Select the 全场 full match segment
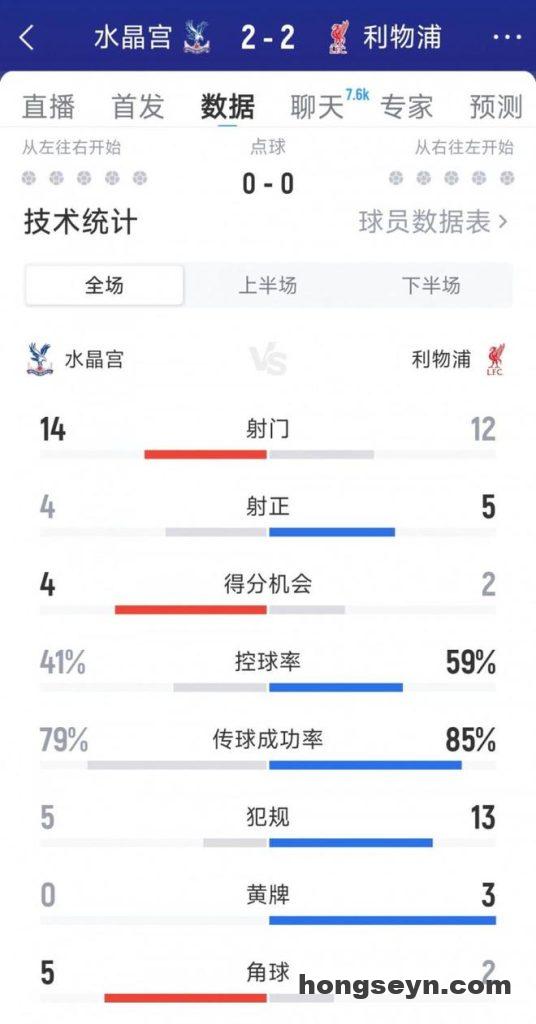The height and width of the screenshot is (1024, 536). click(x=104, y=285)
